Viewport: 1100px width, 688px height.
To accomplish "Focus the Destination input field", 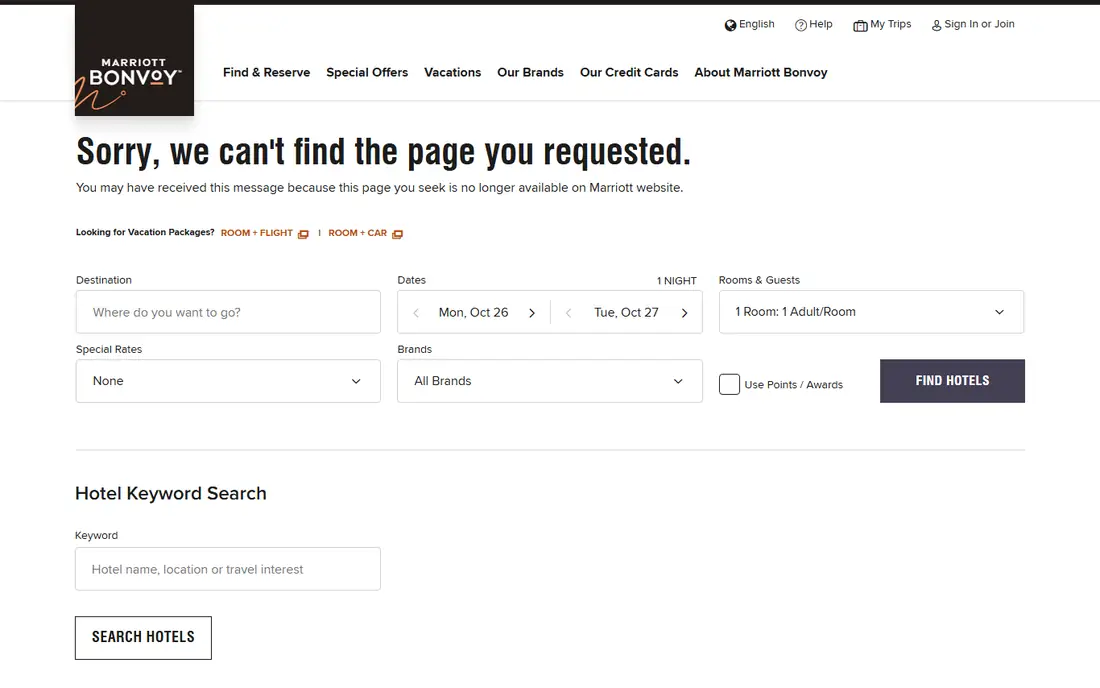I will 228,312.
